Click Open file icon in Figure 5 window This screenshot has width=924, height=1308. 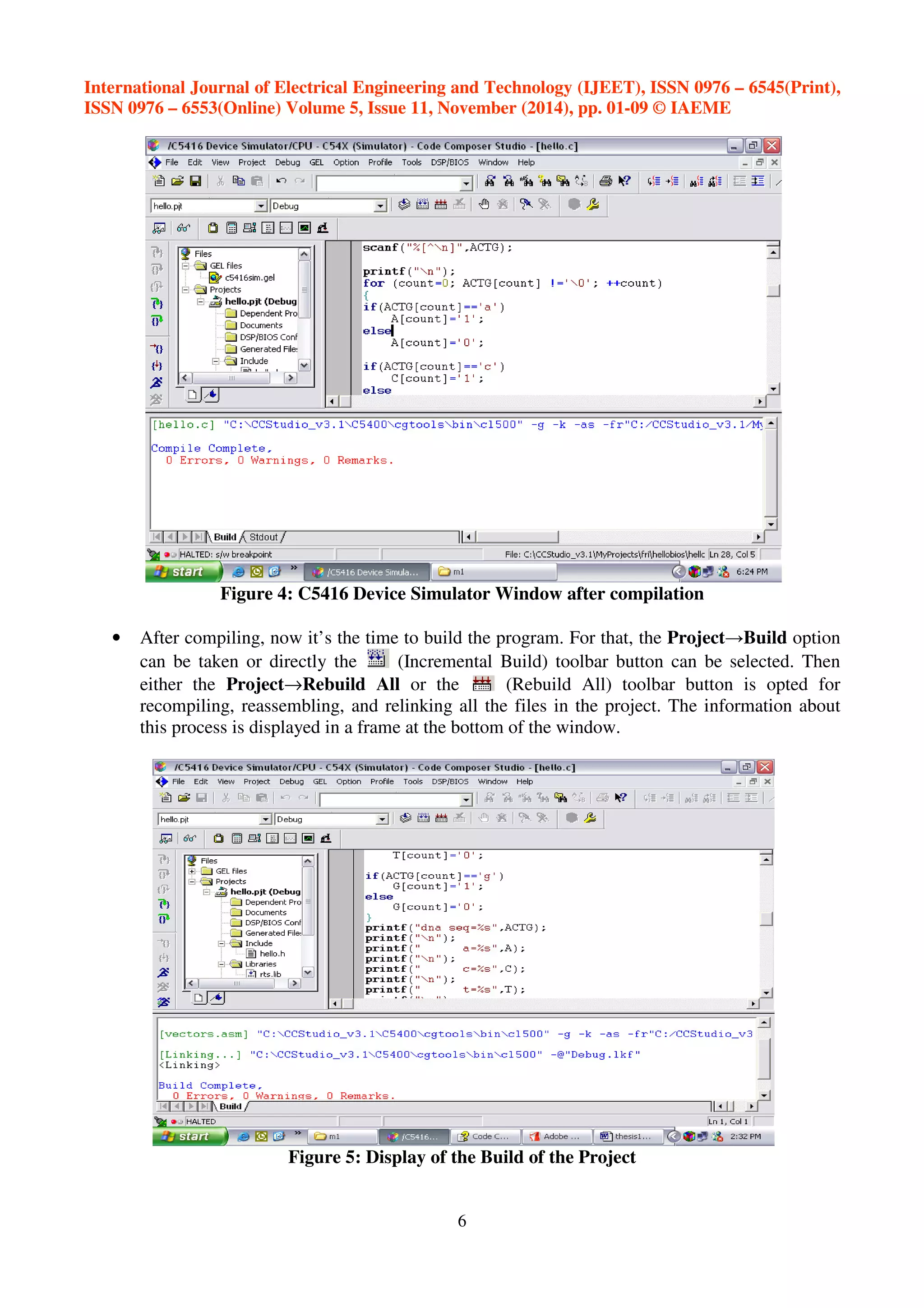click(x=184, y=798)
